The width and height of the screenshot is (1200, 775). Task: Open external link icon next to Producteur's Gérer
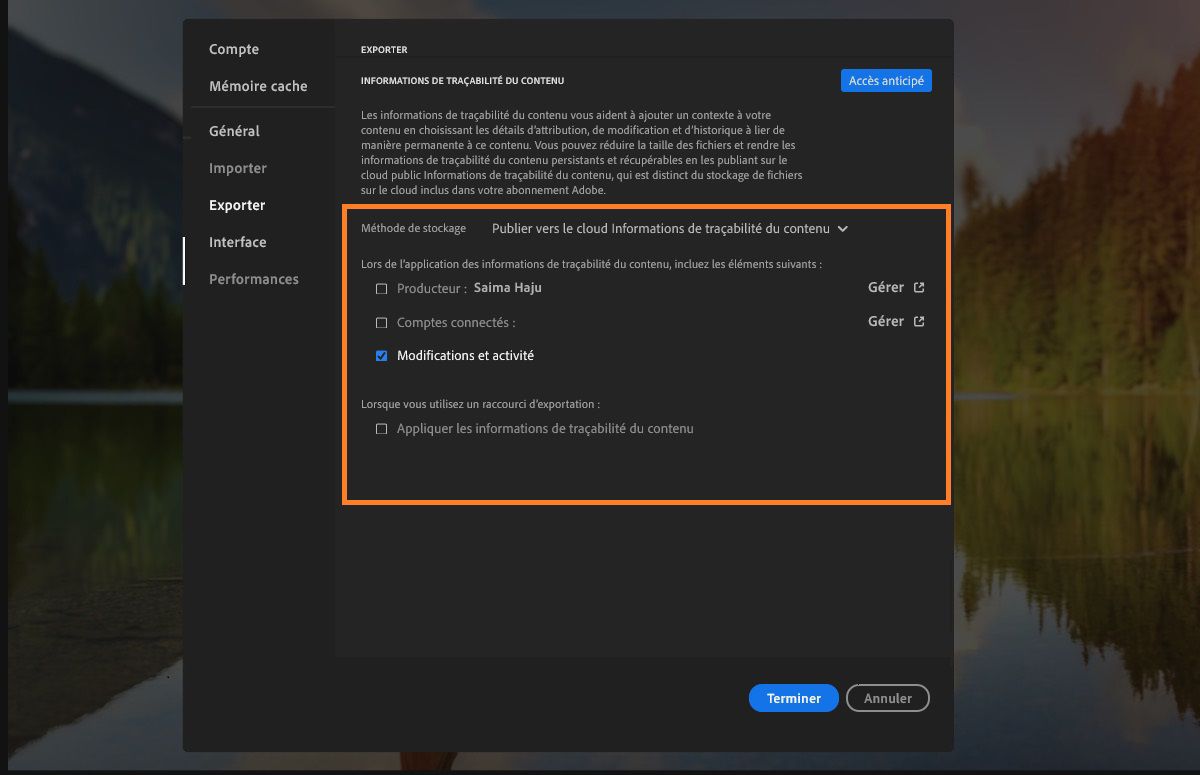click(x=921, y=287)
